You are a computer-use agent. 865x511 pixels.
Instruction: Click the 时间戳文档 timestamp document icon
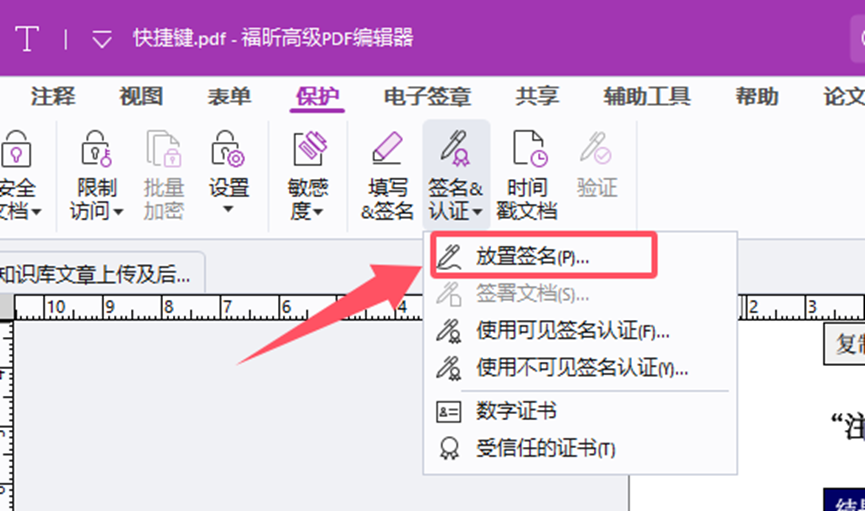528,150
